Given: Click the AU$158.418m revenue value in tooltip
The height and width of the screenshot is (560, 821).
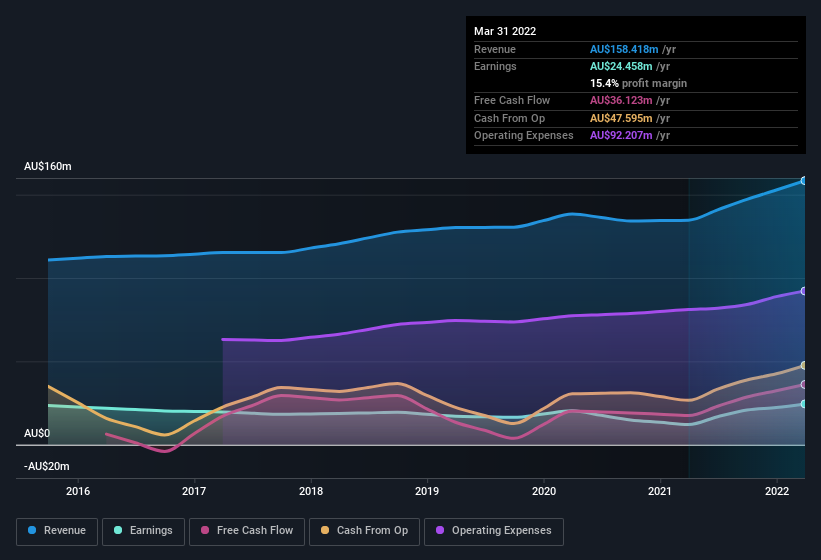Looking at the screenshot, I should (624, 49).
